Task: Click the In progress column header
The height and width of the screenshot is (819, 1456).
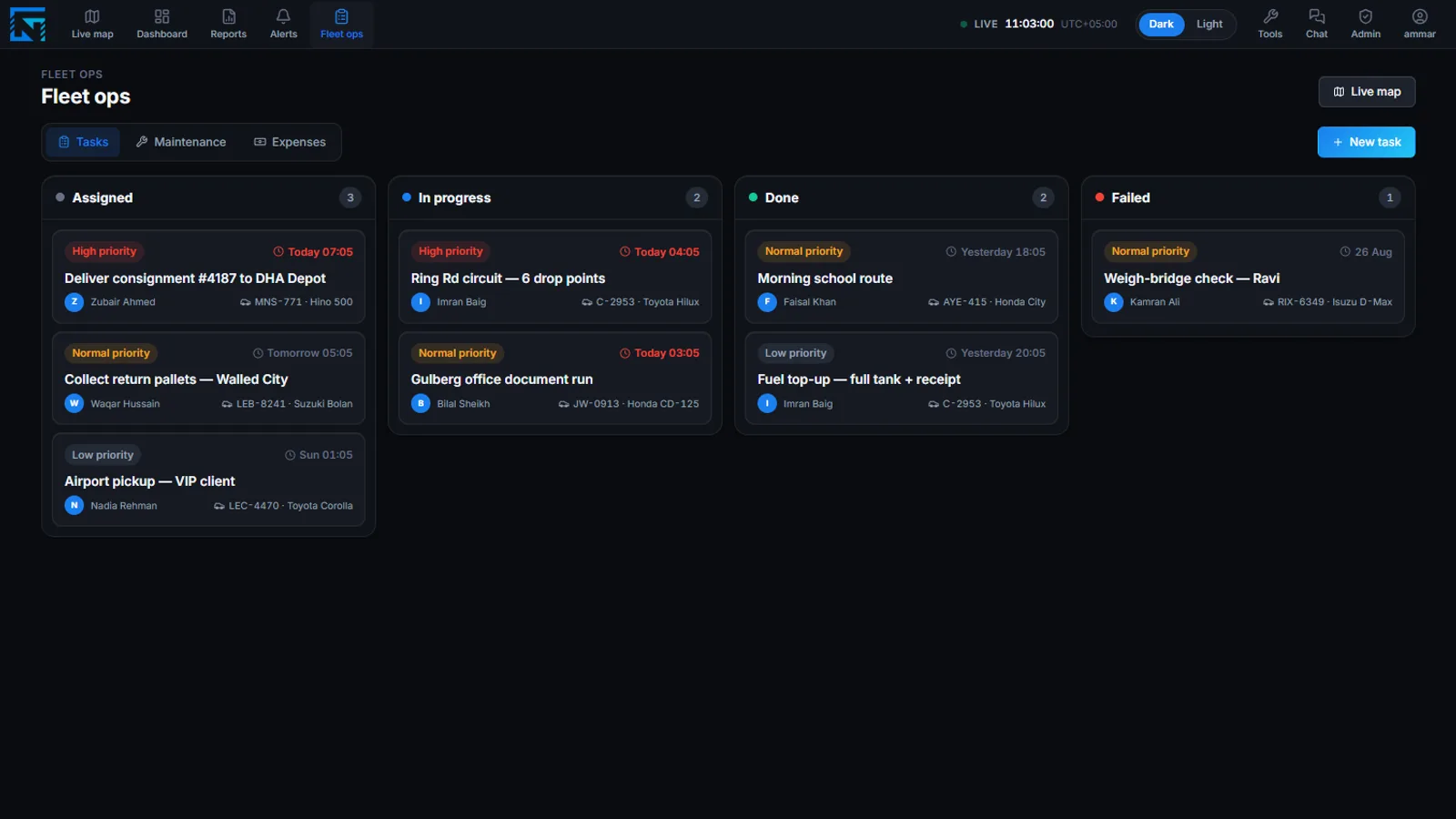Action: tap(555, 197)
